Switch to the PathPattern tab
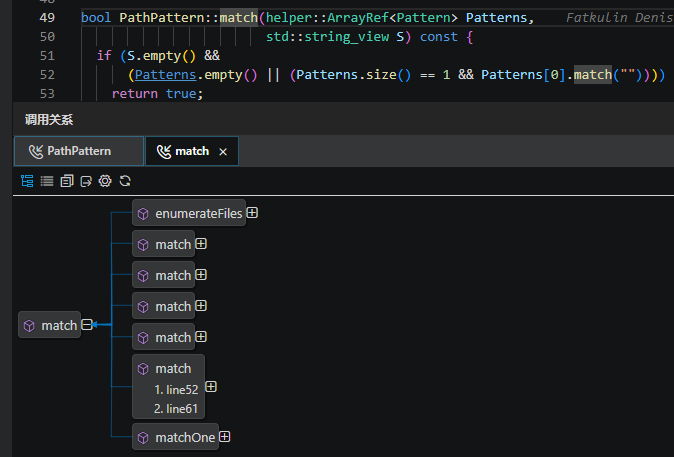674x457 pixels. click(79, 151)
